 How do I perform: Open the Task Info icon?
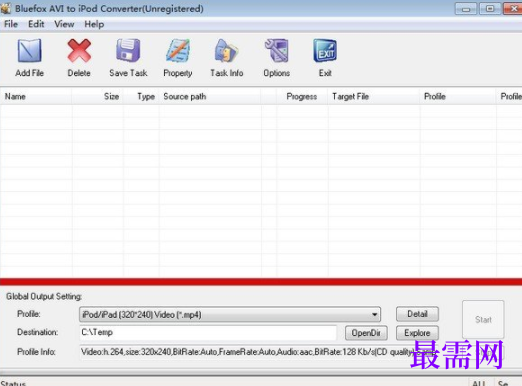coord(227,51)
